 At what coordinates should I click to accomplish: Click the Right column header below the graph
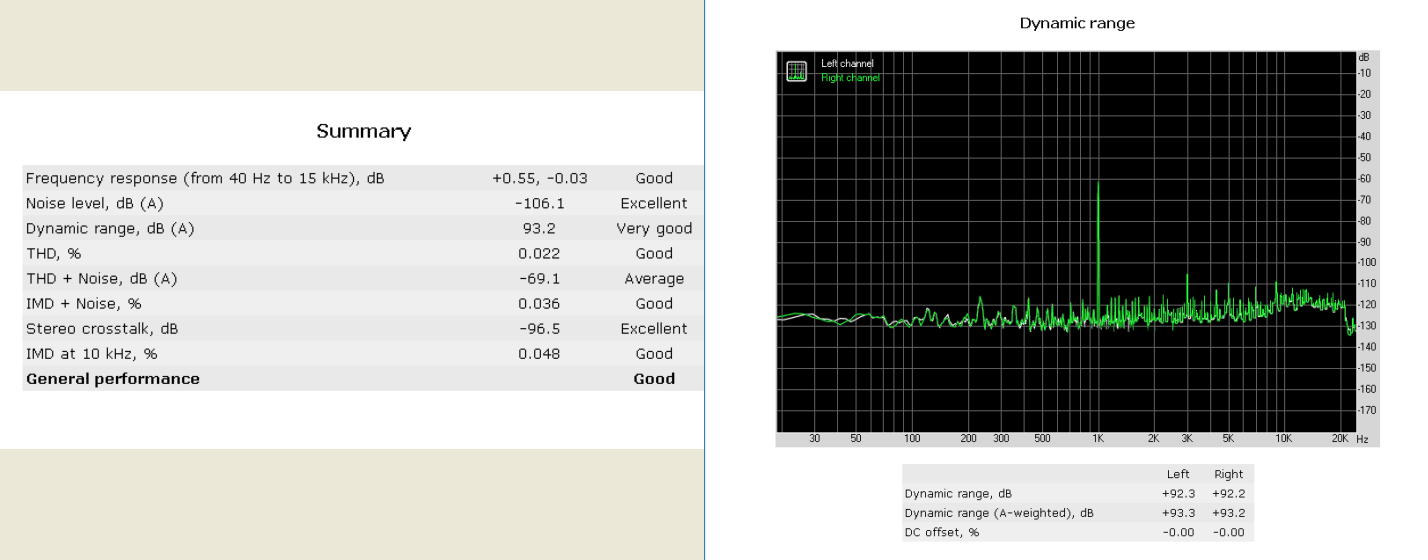(x=1228, y=475)
